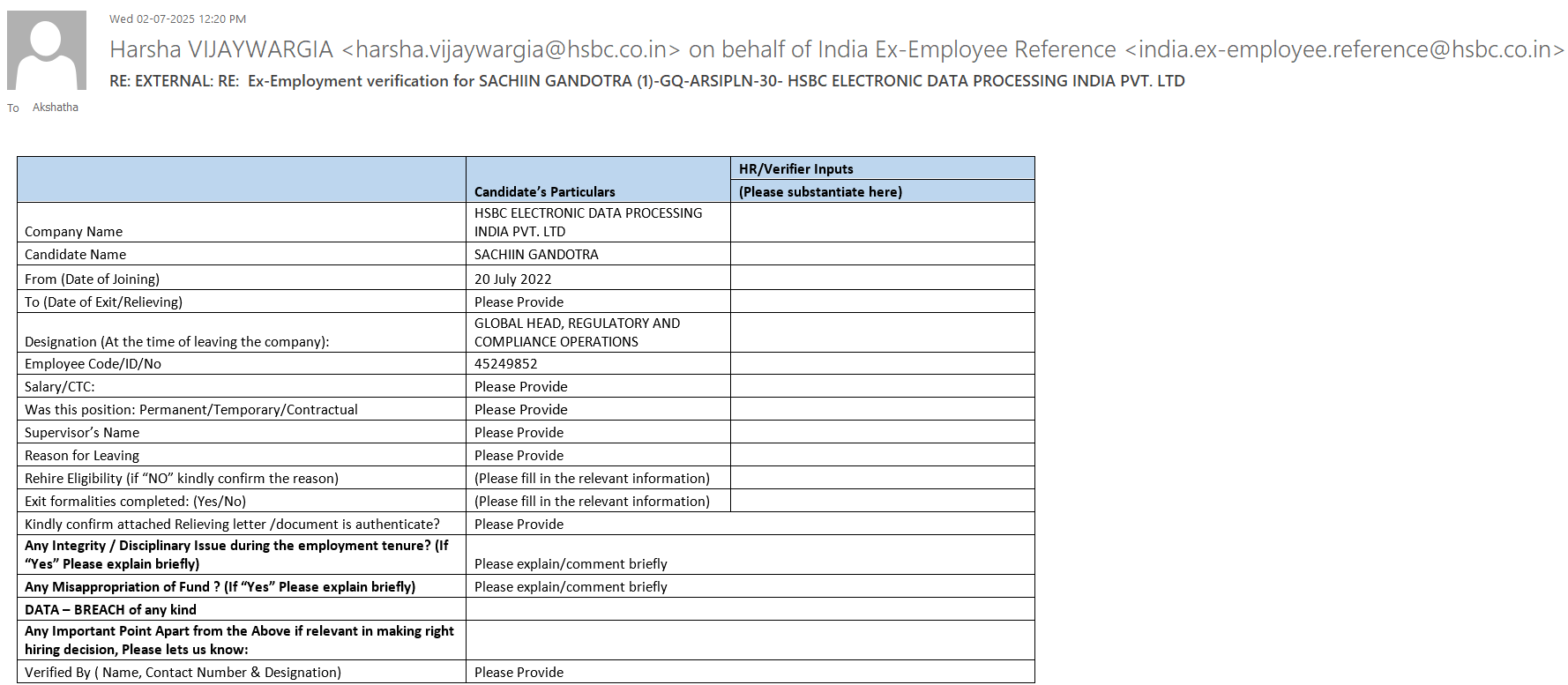Click the "Verified By" row label
Screen dimensions: 1568x685
tap(183, 672)
